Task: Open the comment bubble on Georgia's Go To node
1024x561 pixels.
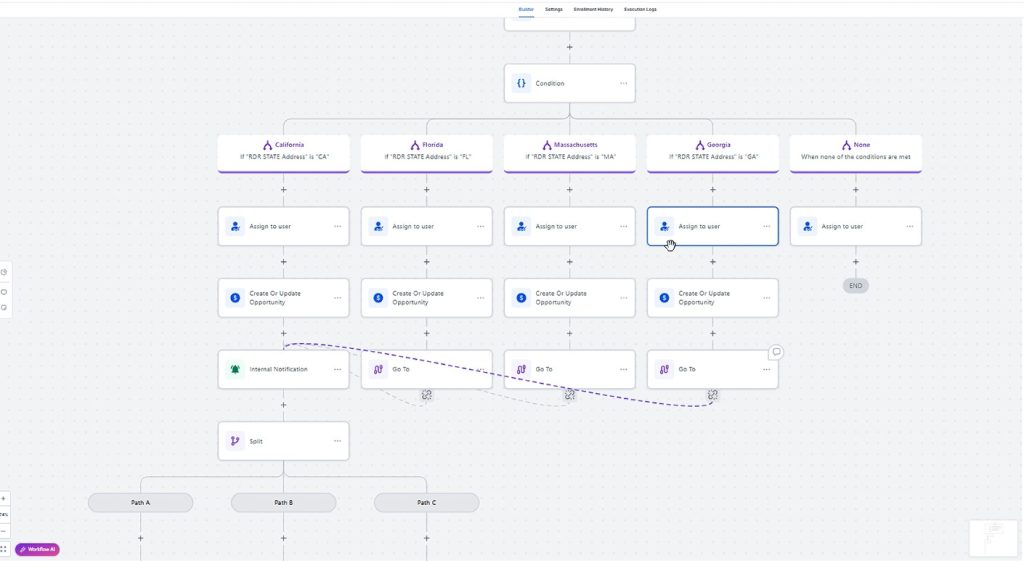Action: (776, 352)
